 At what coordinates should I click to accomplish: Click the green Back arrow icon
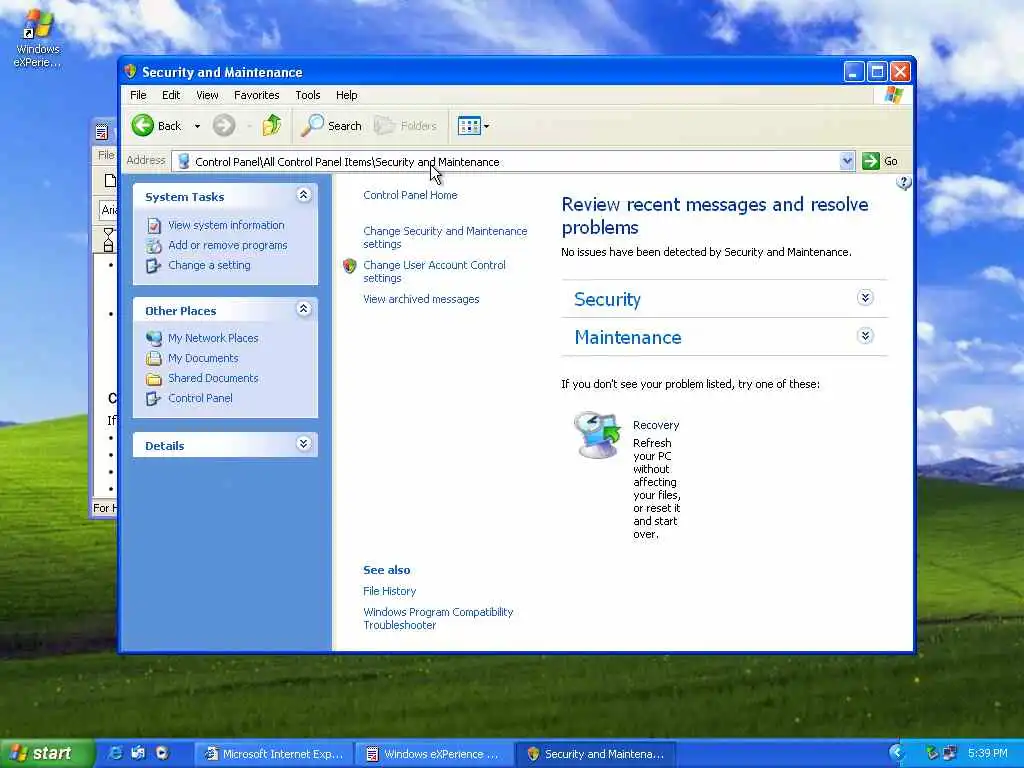(x=142, y=125)
